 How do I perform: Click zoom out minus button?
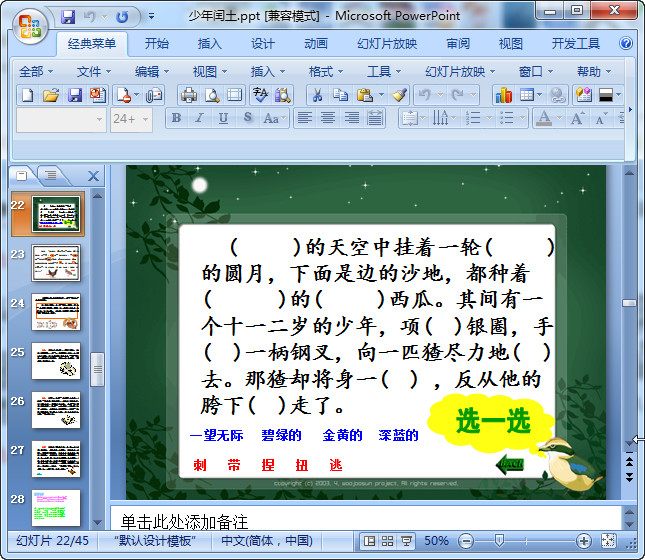[x=466, y=541]
